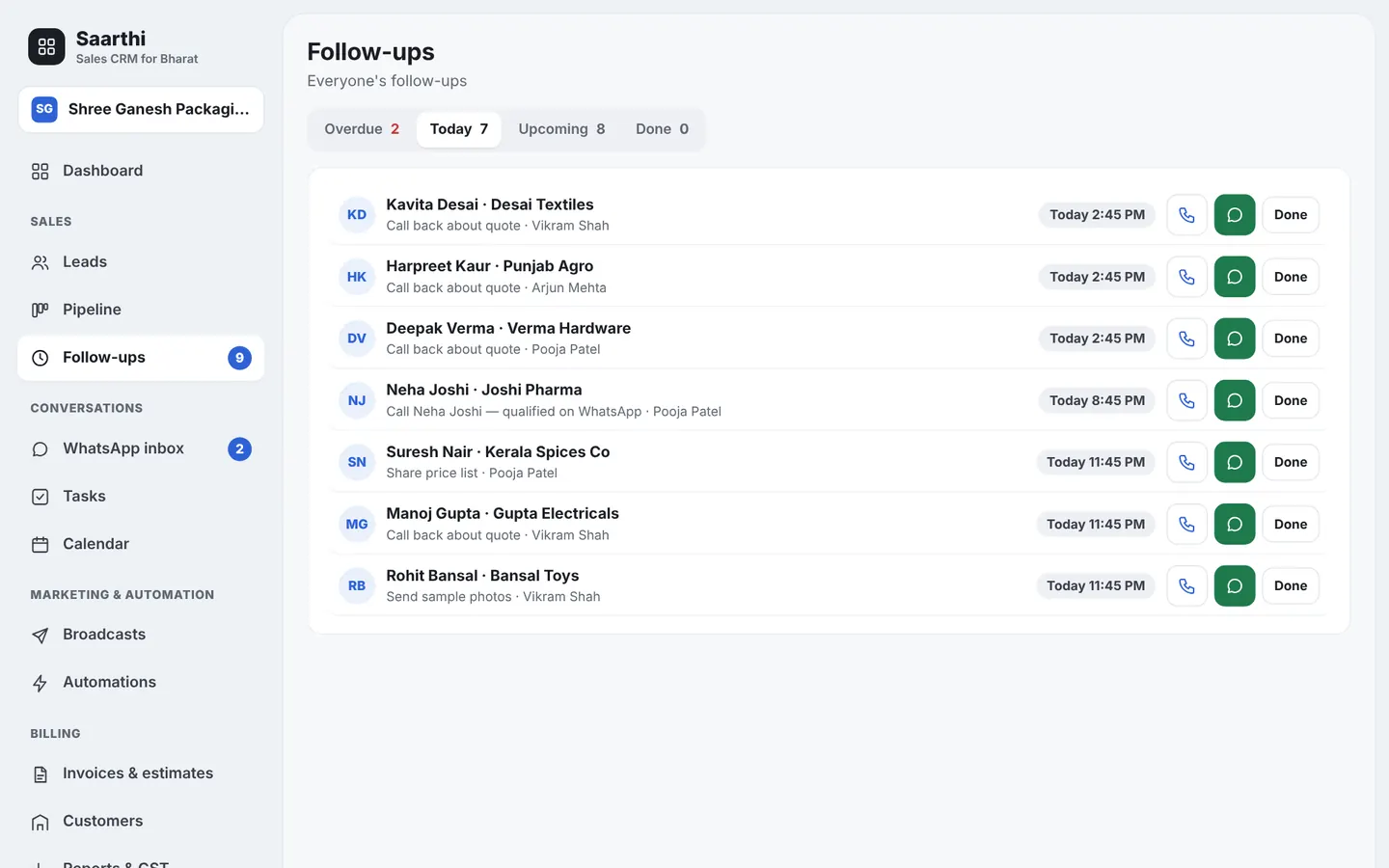Click the HK avatar for Harpreet Kaur
Image resolution: width=1389 pixels, height=868 pixels.
click(x=357, y=277)
